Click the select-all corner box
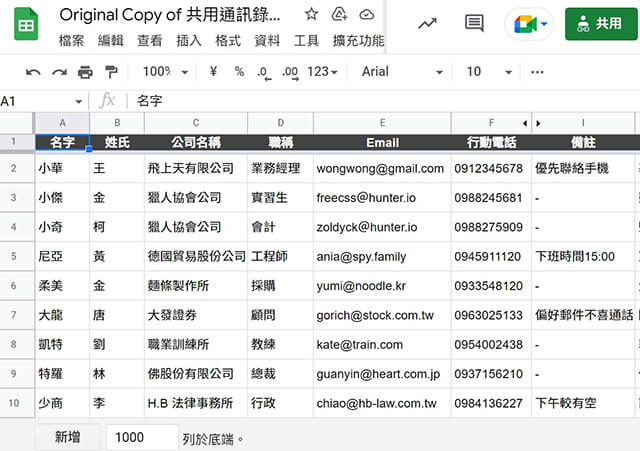 pos(16,123)
